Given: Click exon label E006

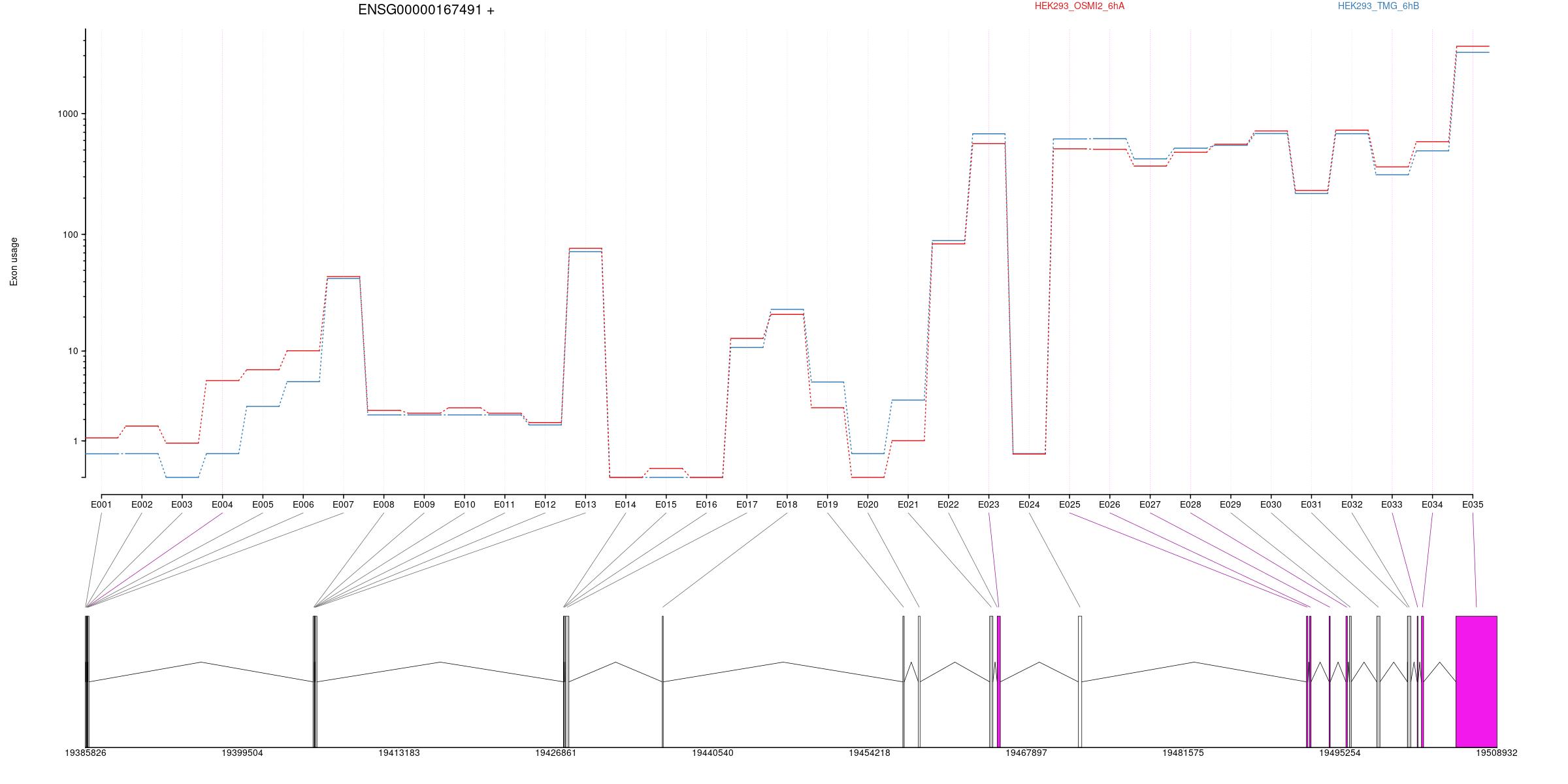Looking at the screenshot, I should click(x=303, y=504).
